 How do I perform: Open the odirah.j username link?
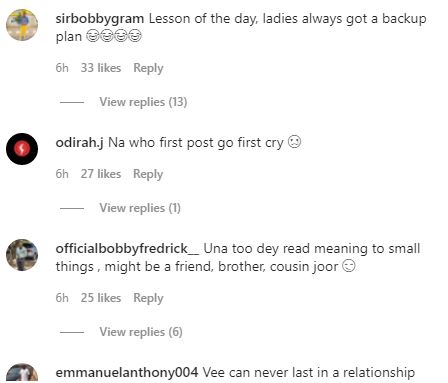pos(79,143)
